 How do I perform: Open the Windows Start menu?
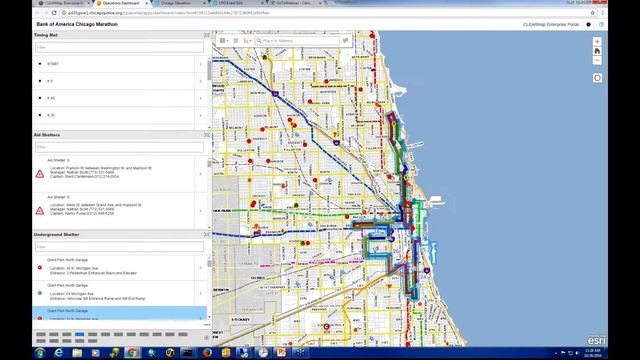pyautogui.click(x=40, y=353)
